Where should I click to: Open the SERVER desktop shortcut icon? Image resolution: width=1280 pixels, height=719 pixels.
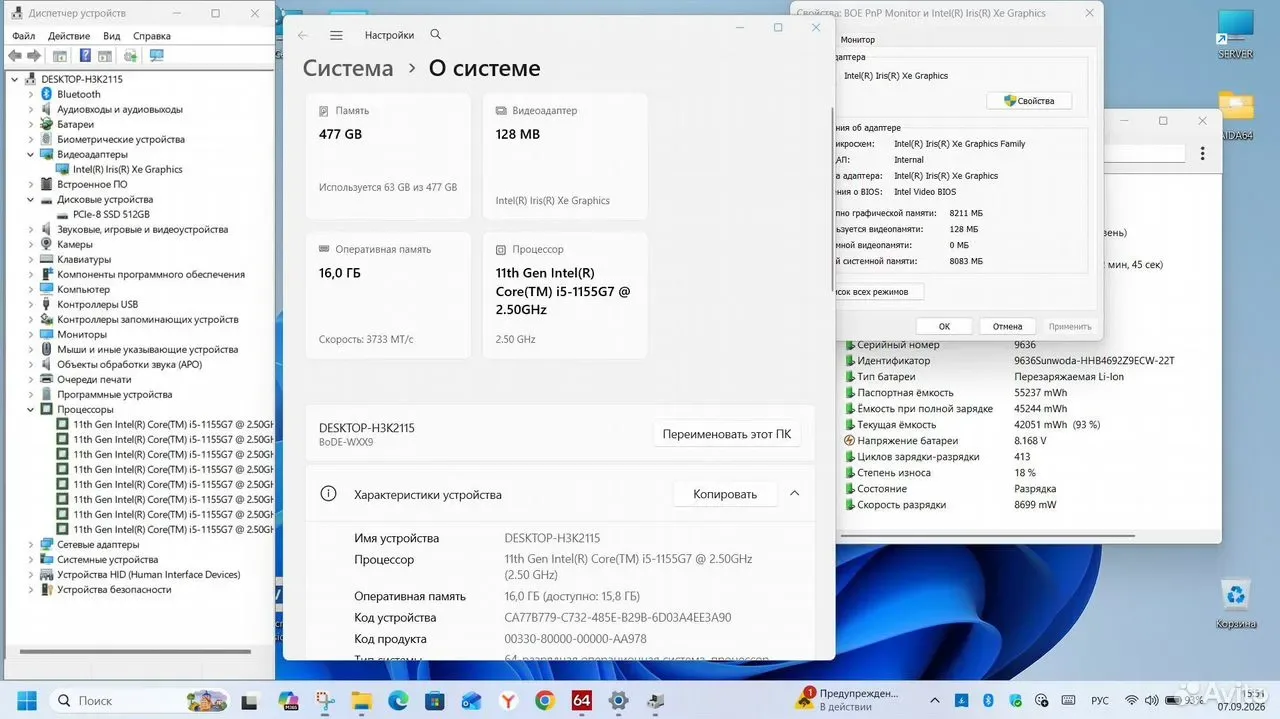click(1235, 34)
